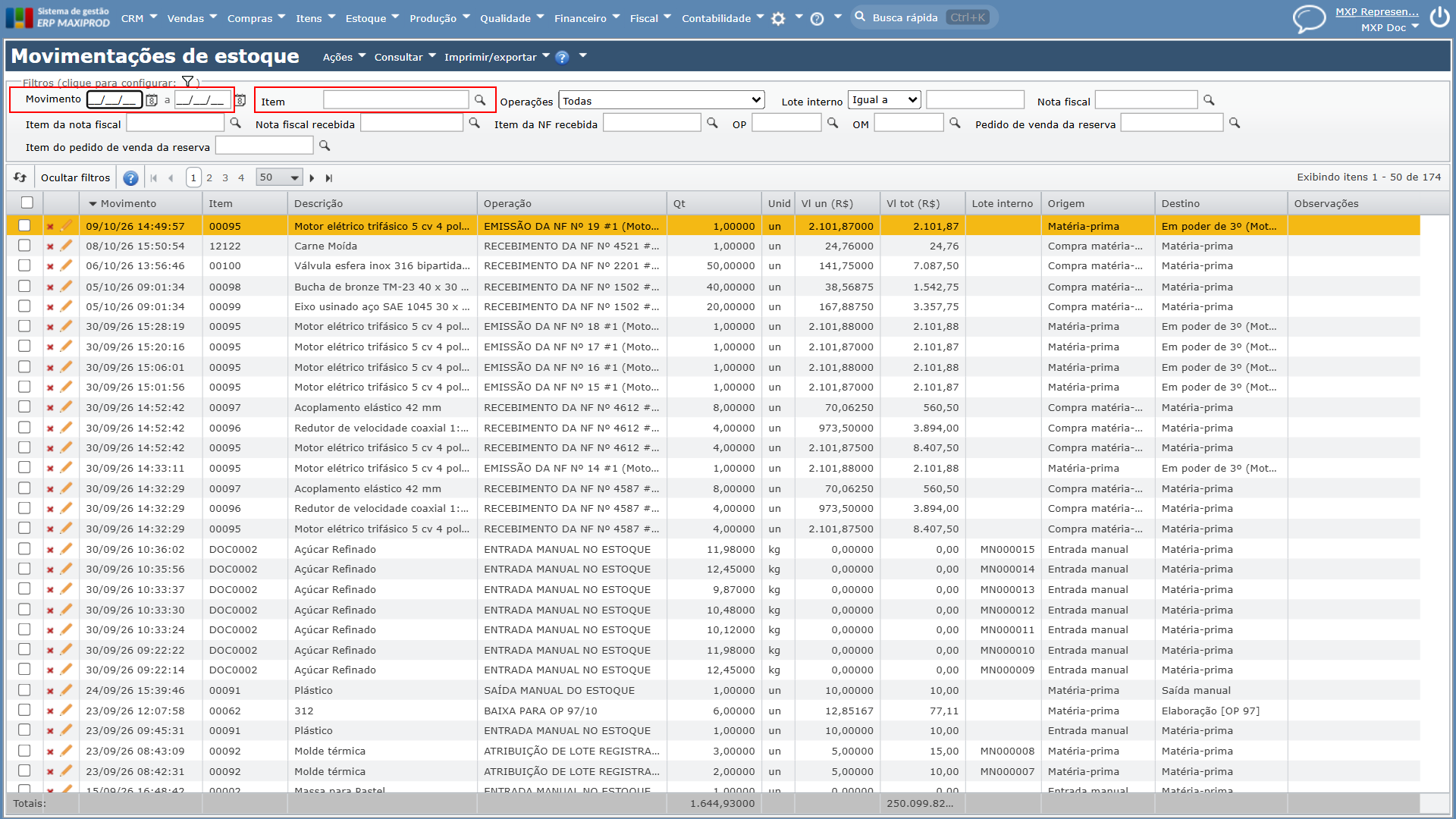Click the power/logout icon
This screenshot has width=1456, height=819.
[1439, 17]
